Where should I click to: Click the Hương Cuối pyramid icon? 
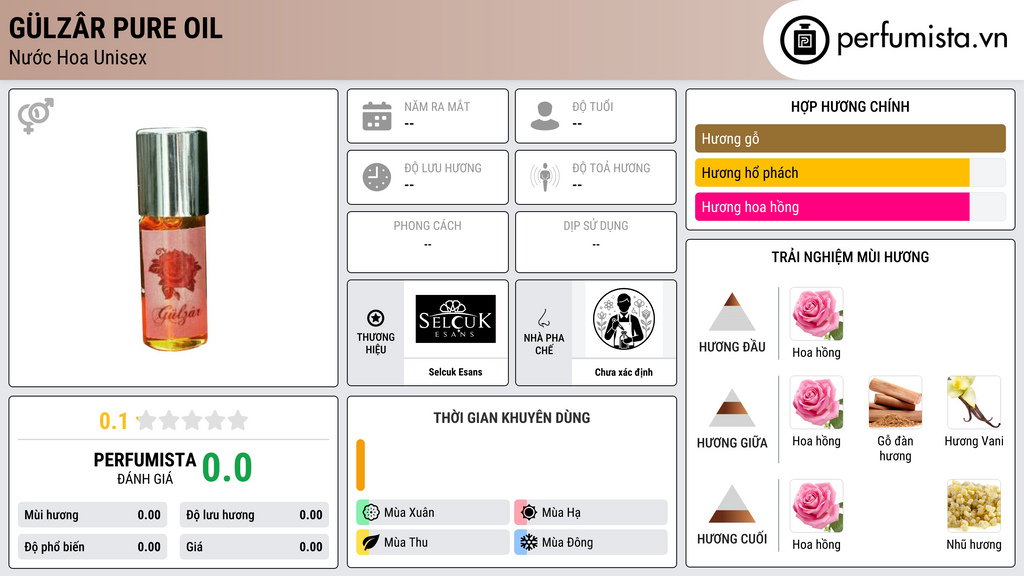pos(732,504)
